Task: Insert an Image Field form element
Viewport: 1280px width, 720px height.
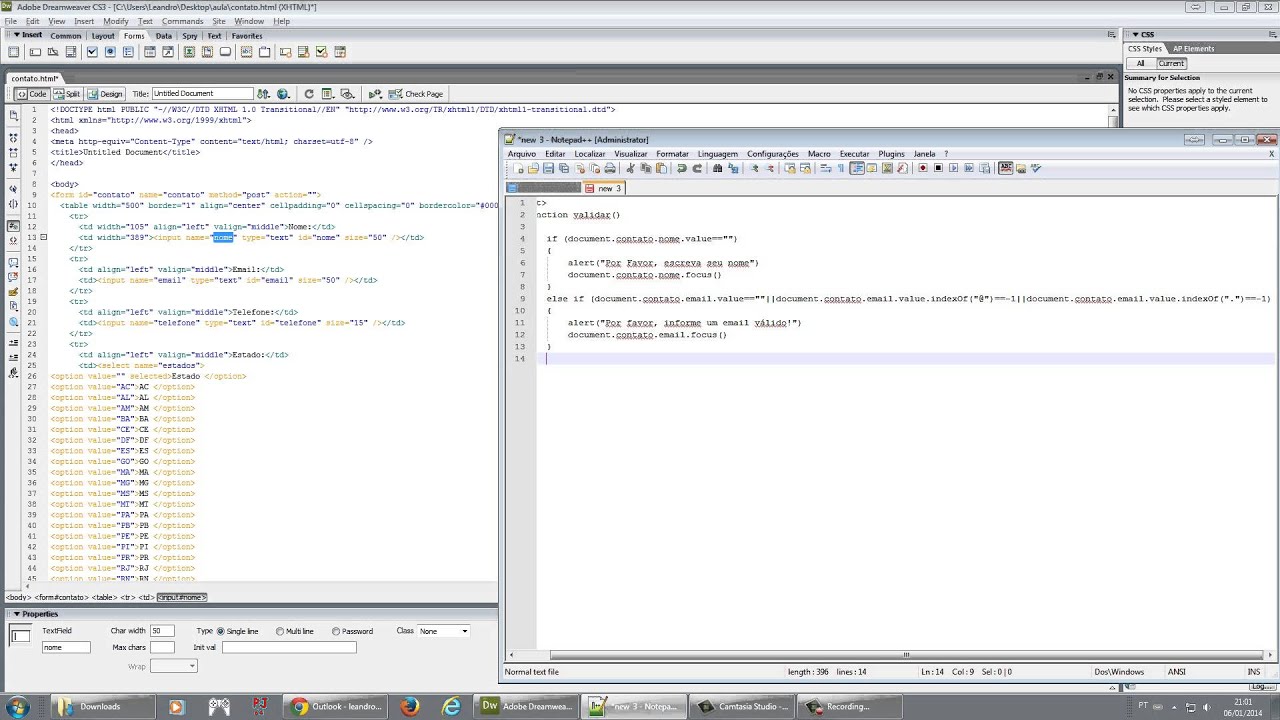Action: tap(189, 52)
